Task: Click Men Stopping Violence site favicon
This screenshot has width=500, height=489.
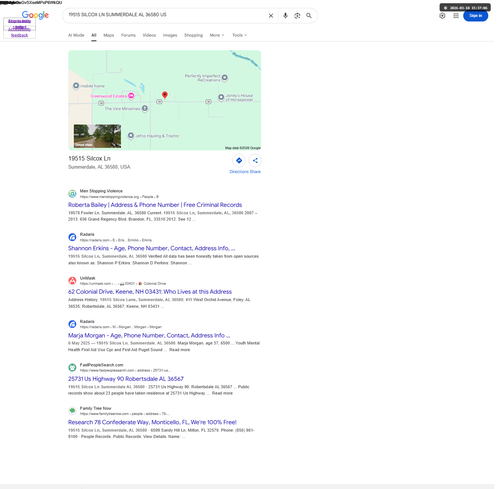Action: [x=72, y=193]
